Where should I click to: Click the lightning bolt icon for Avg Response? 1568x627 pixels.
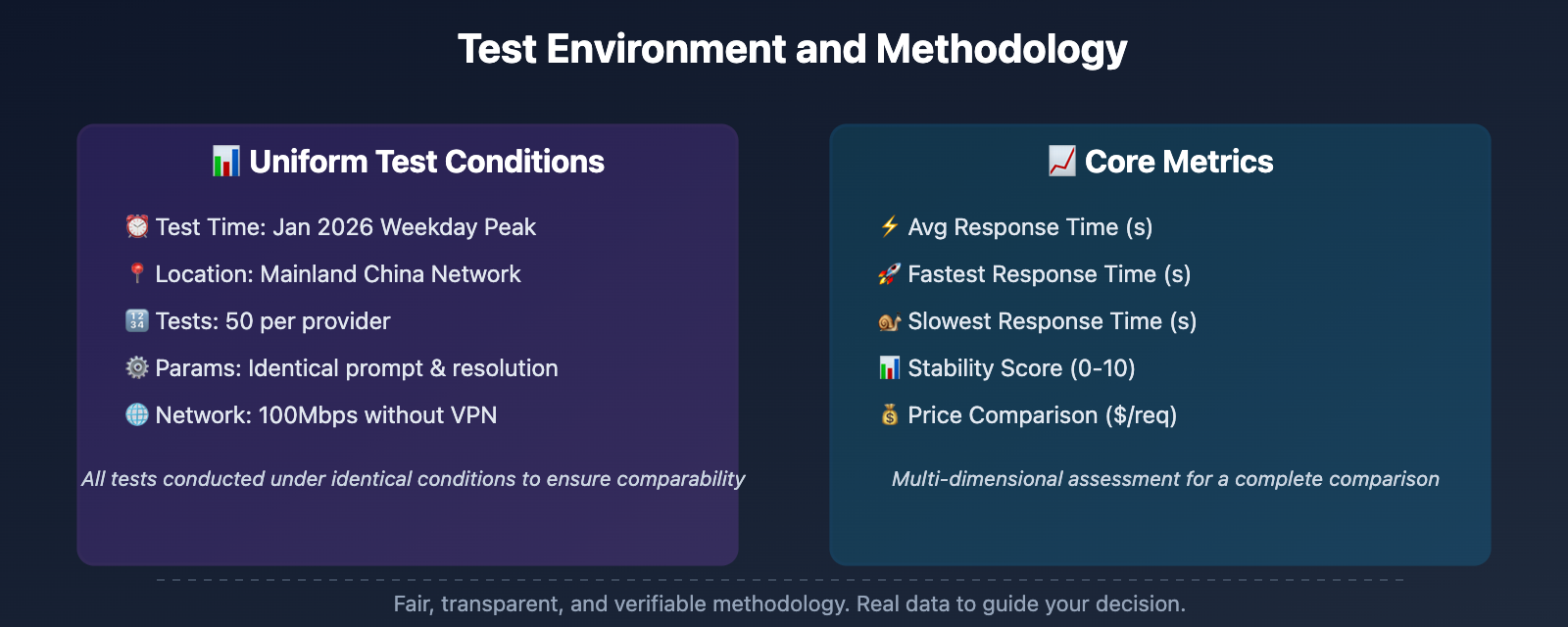890,227
